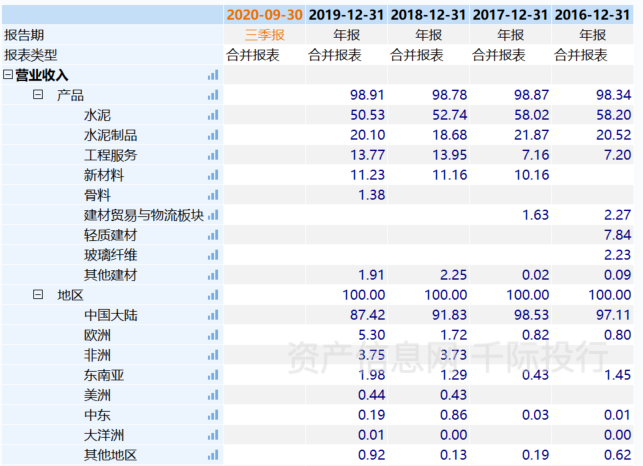
Task: Open the chart icon for 骨料
Action: click(x=212, y=195)
